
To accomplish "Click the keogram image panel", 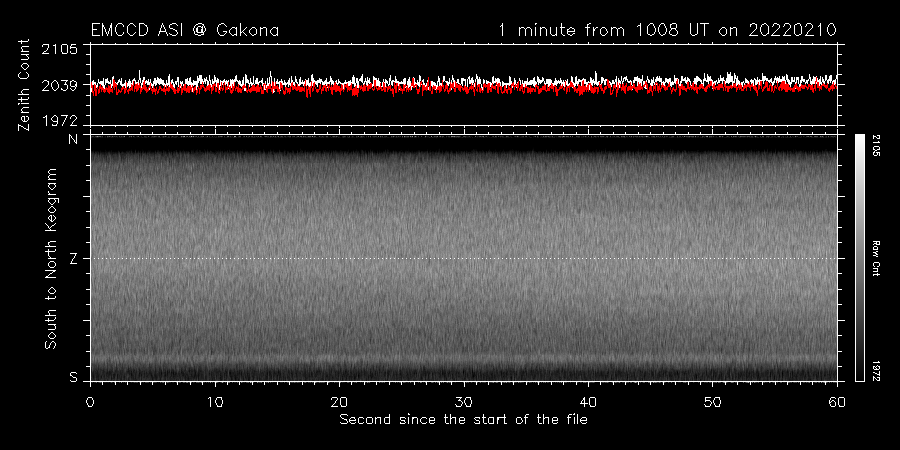I will (x=464, y=258).
